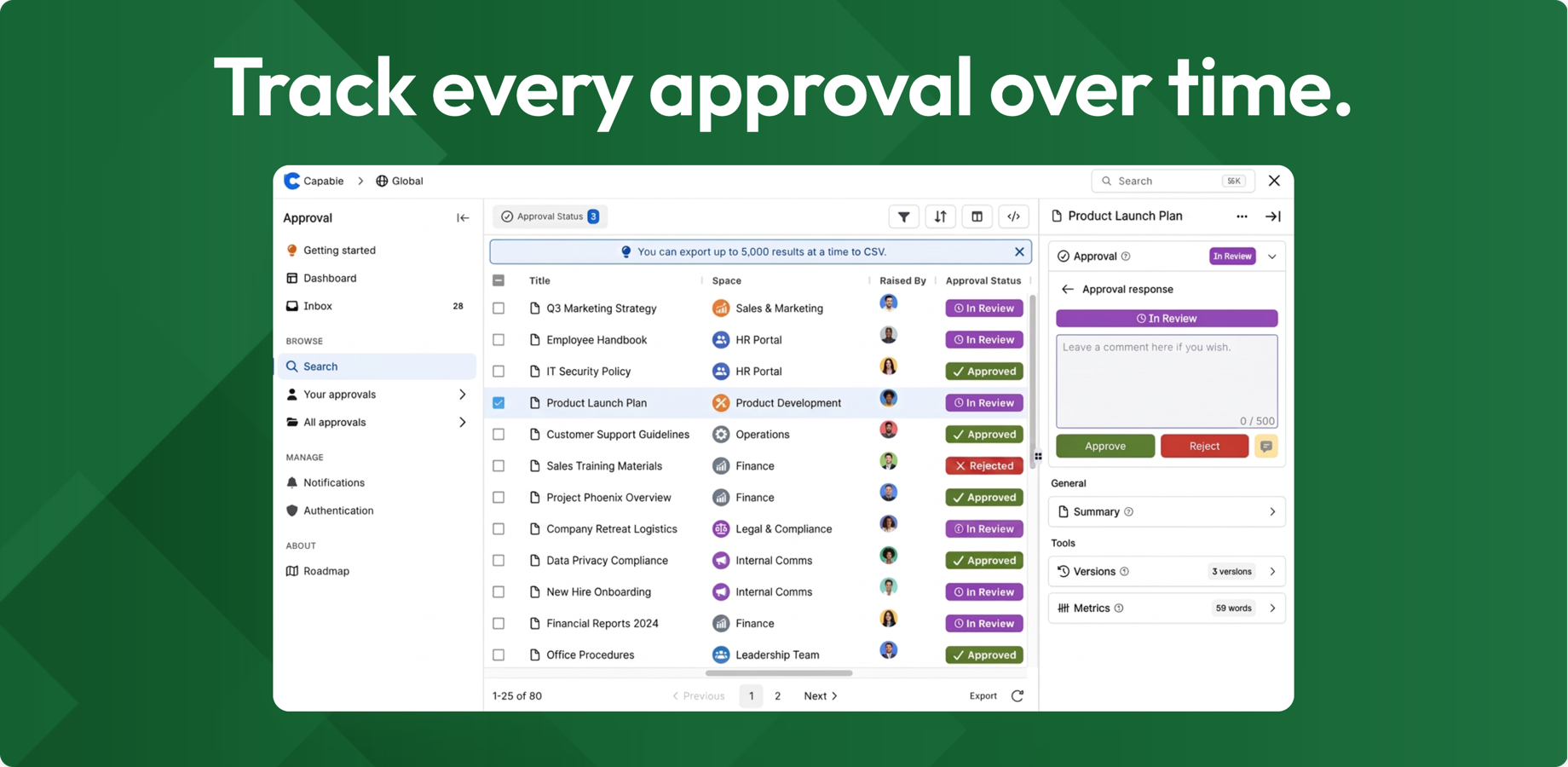Click the Leadership Team space icon
The image size is (1568, 767).
pyautogui.click(x=721, y=655)
